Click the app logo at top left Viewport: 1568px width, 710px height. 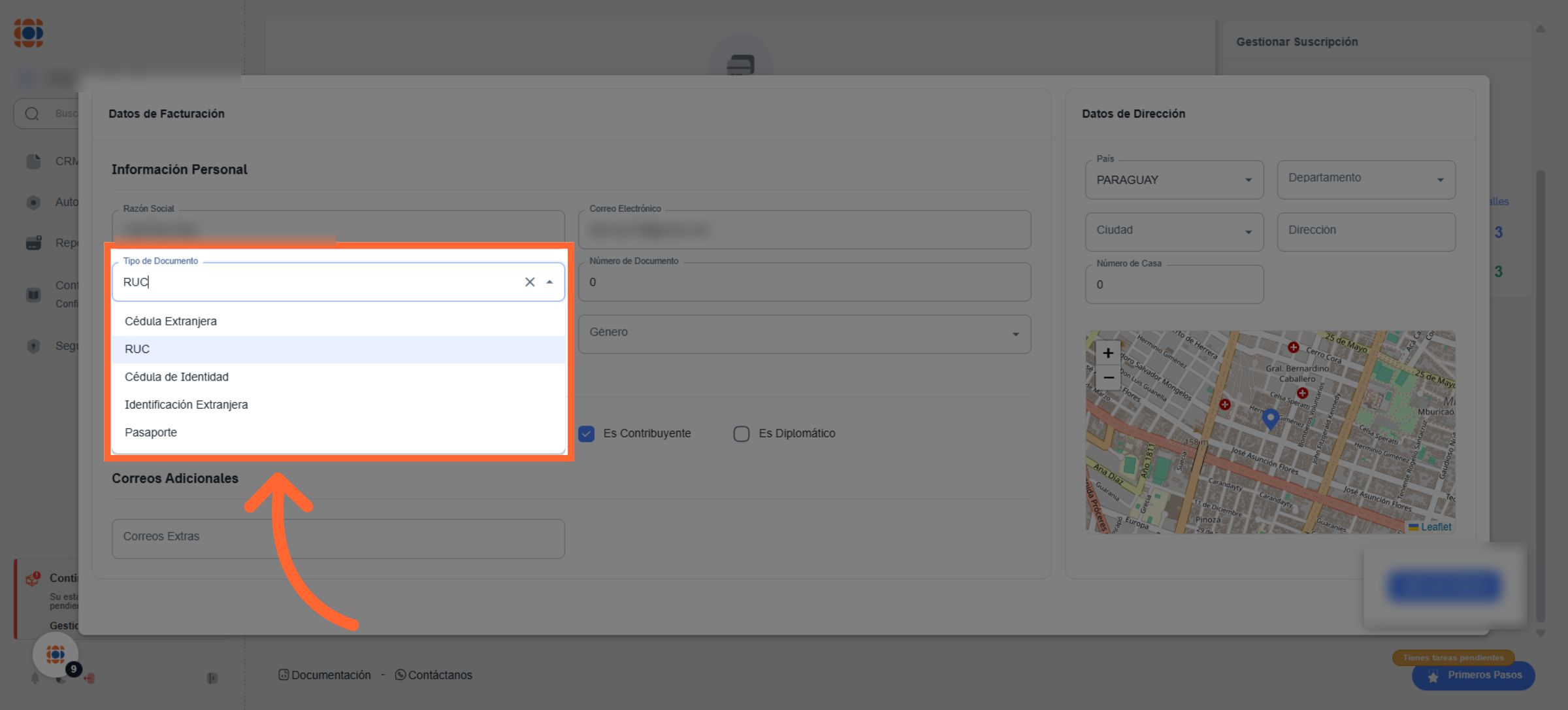[x=29, y=33]
